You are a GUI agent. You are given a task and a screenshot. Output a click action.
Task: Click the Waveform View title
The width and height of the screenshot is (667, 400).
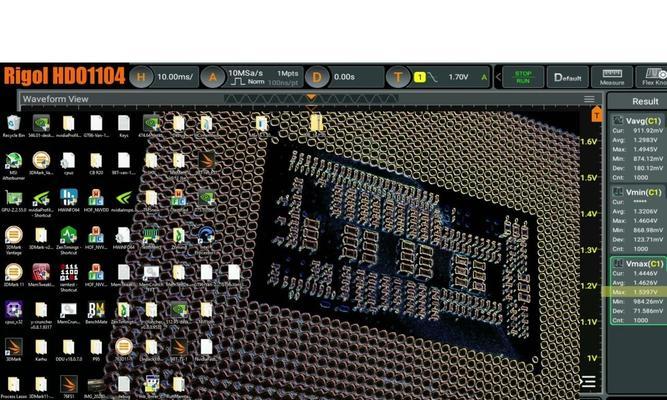55,99
